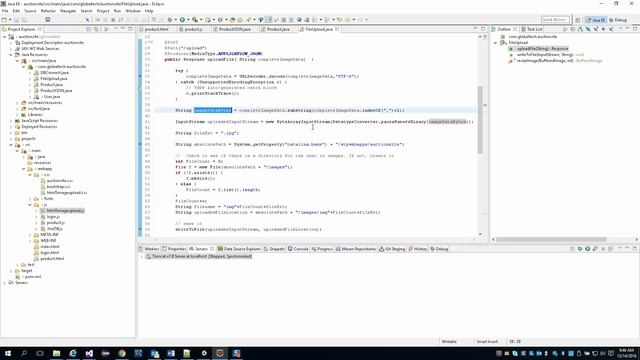
Task: Click the Quick Access search field
Action: [555, 20]
